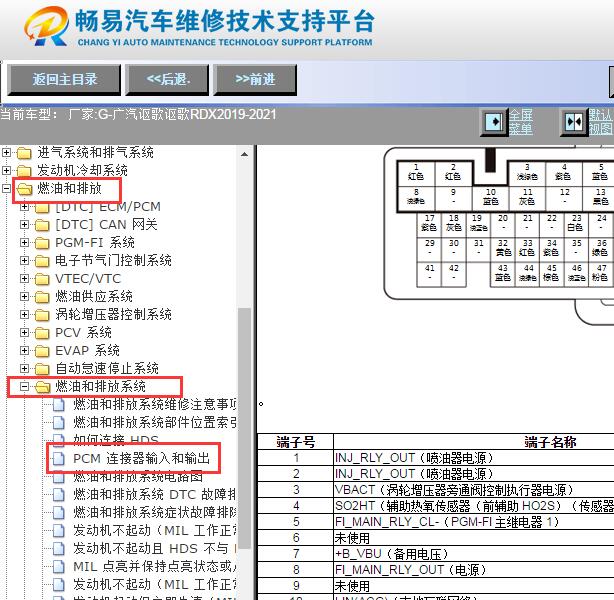The image size is (614, 600).
Task: Click document icon for 发动机不起动且 HDS
Action: tap(59, 548)
